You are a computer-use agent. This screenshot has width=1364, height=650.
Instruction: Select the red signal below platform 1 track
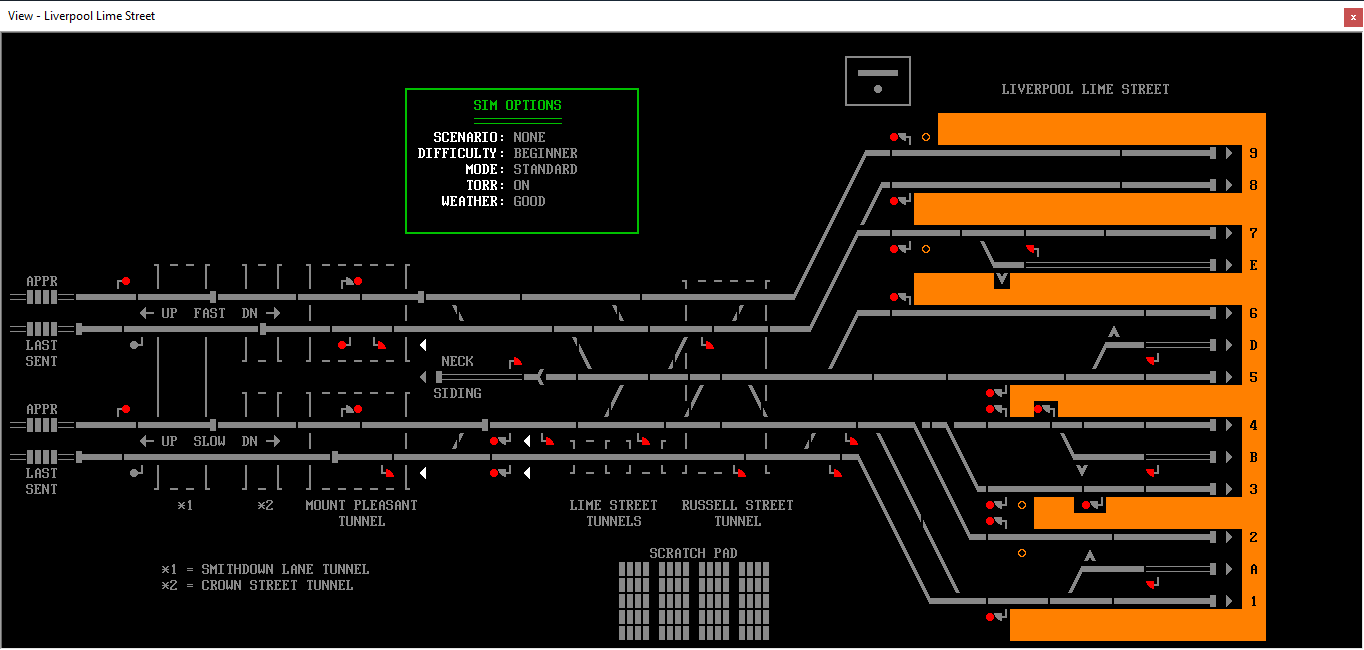(x=991, y=617)
